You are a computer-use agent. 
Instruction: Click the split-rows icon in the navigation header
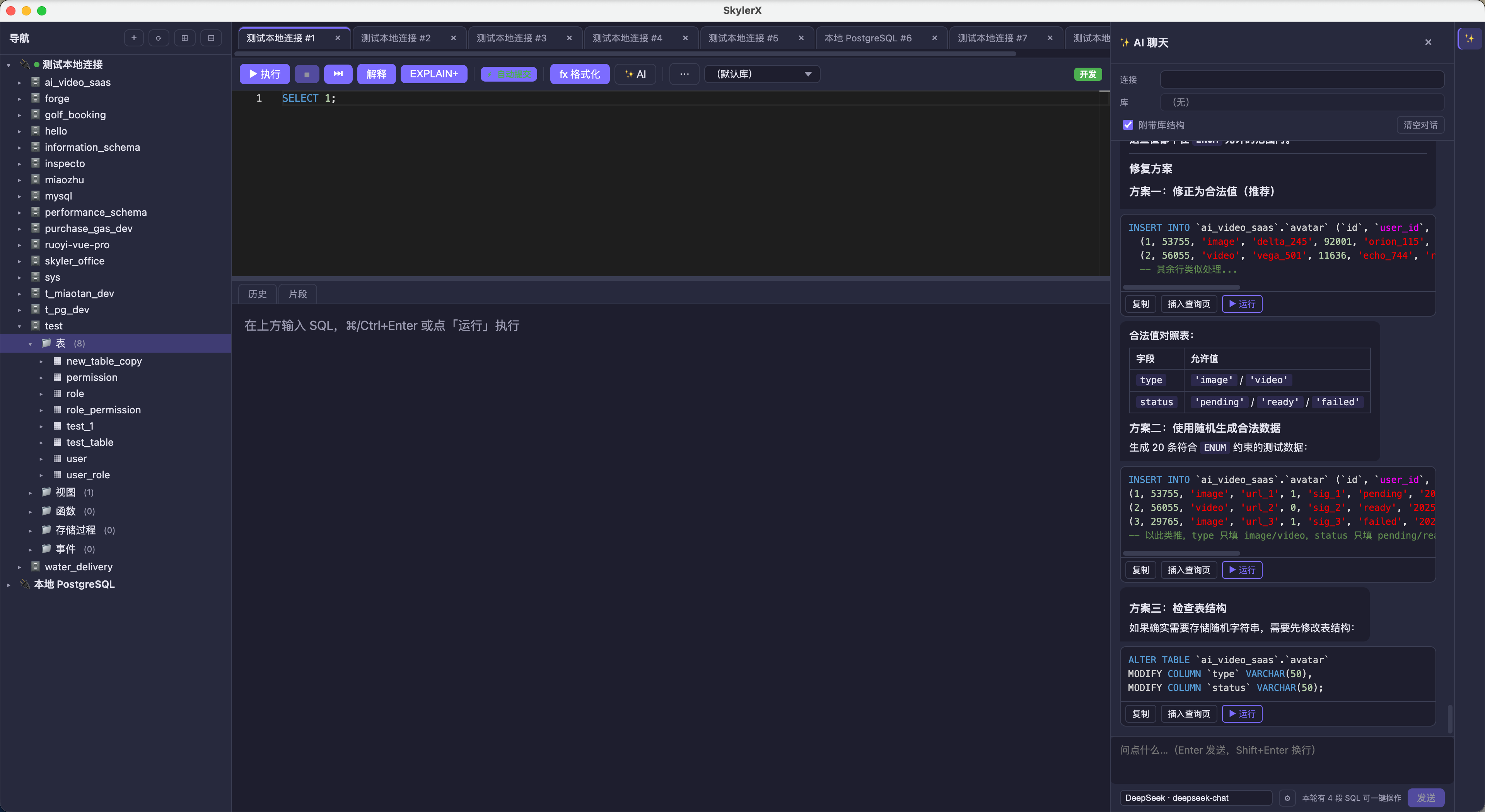coord(211,38)
